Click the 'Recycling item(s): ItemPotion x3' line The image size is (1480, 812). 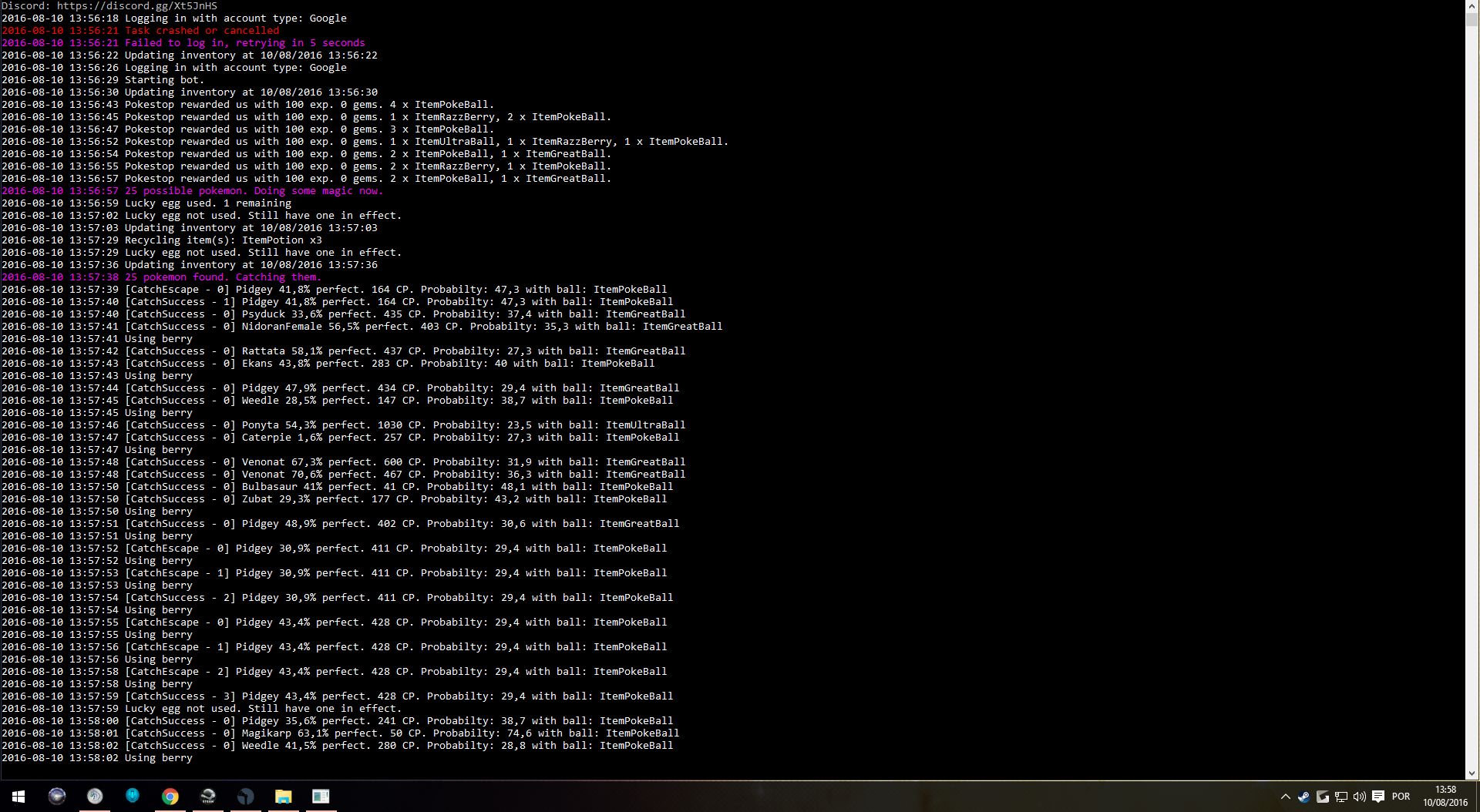162,240
